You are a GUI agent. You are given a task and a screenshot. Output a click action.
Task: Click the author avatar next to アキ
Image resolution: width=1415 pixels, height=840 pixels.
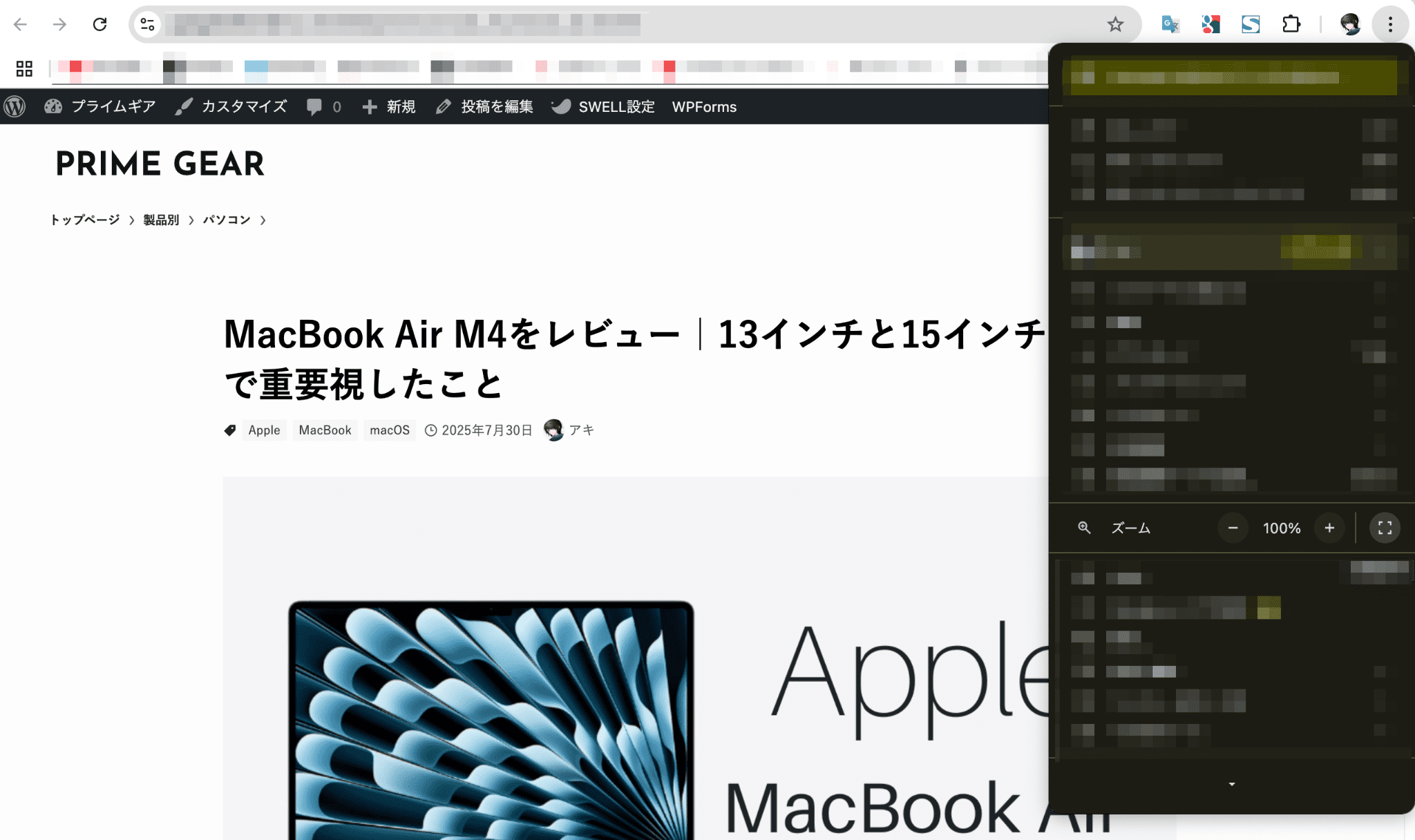click(x=553, y=430)
